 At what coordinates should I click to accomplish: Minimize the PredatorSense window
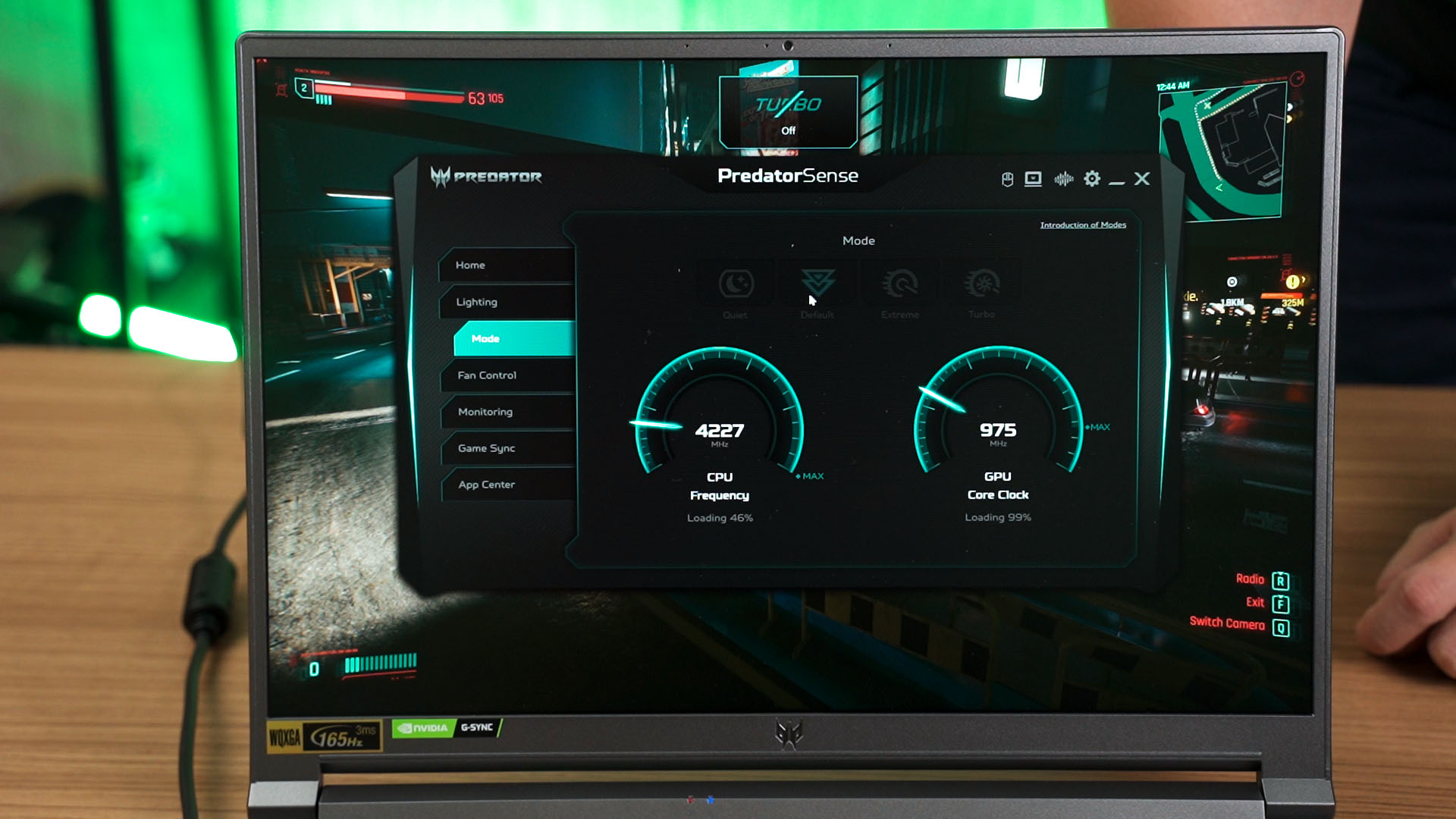click(x=1116, y=182)
